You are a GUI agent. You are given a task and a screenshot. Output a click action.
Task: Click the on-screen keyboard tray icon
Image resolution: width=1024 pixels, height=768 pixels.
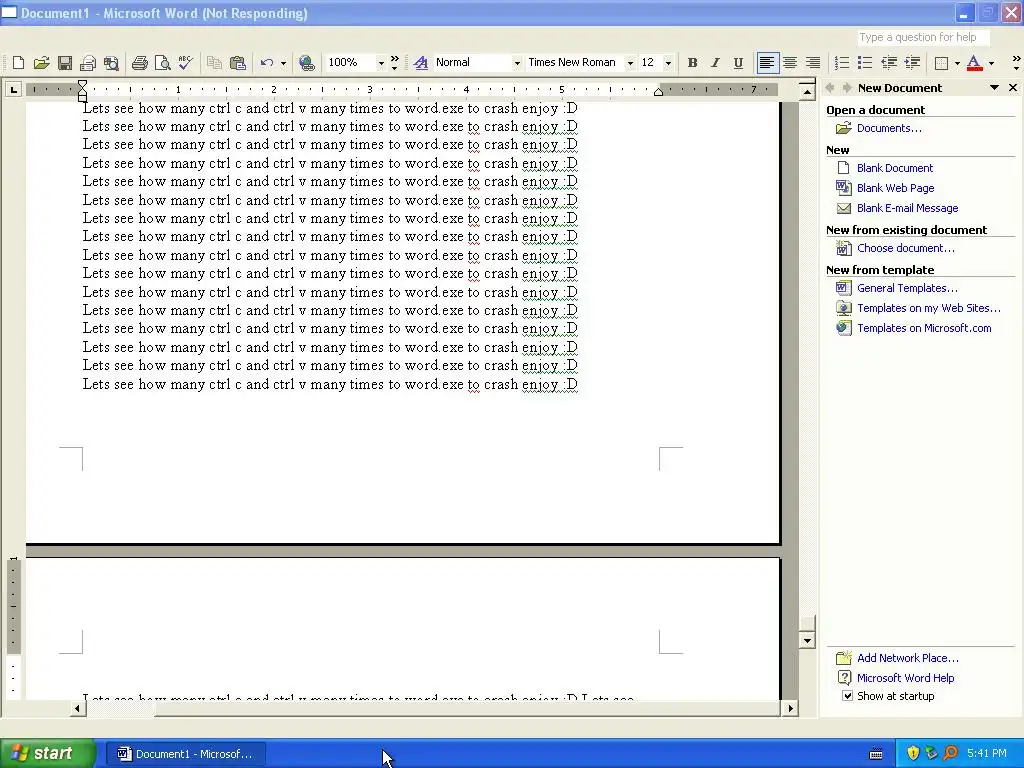[x=876, y=754]
